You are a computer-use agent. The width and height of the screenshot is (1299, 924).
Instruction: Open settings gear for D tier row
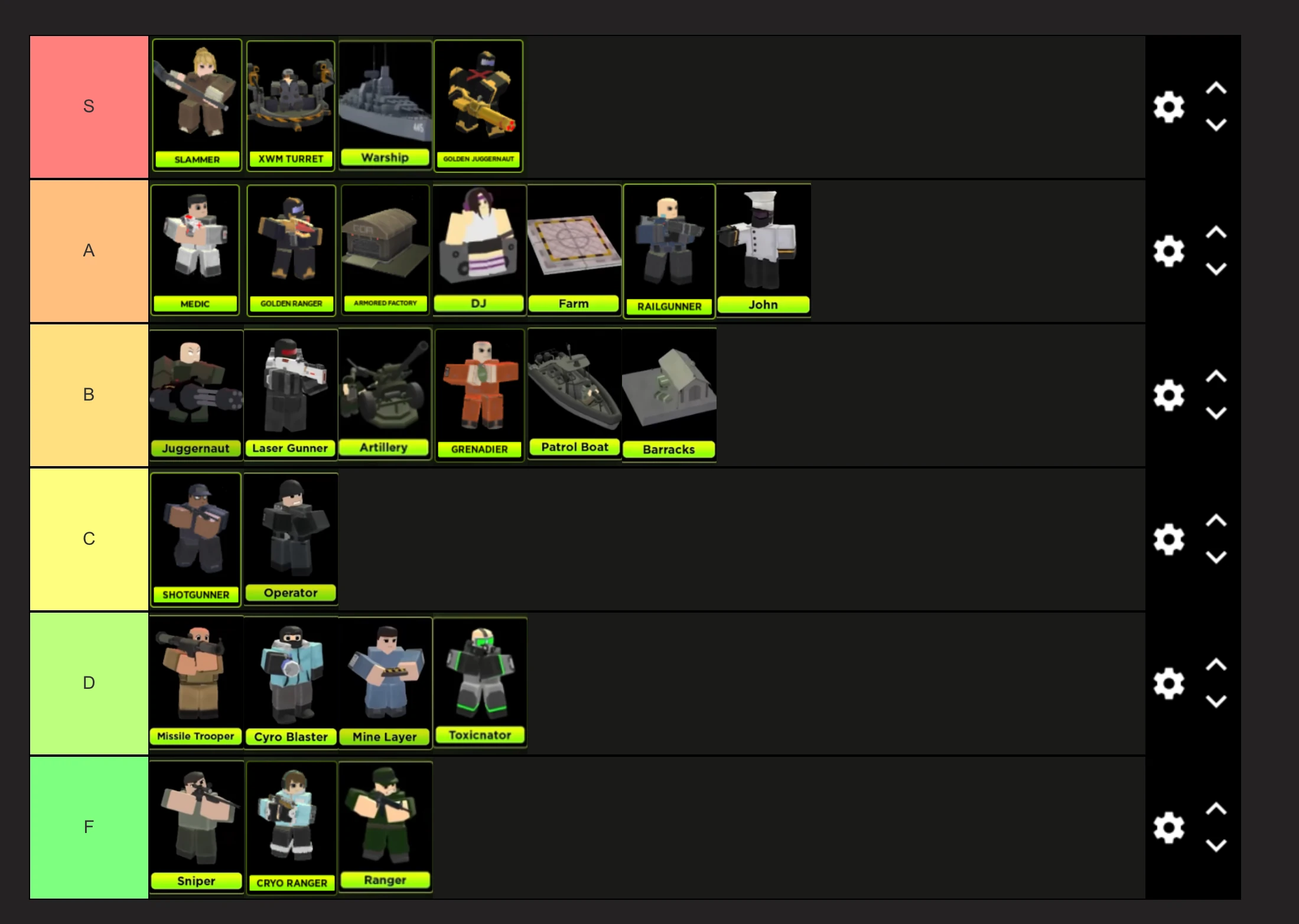tap(1169, 684)
